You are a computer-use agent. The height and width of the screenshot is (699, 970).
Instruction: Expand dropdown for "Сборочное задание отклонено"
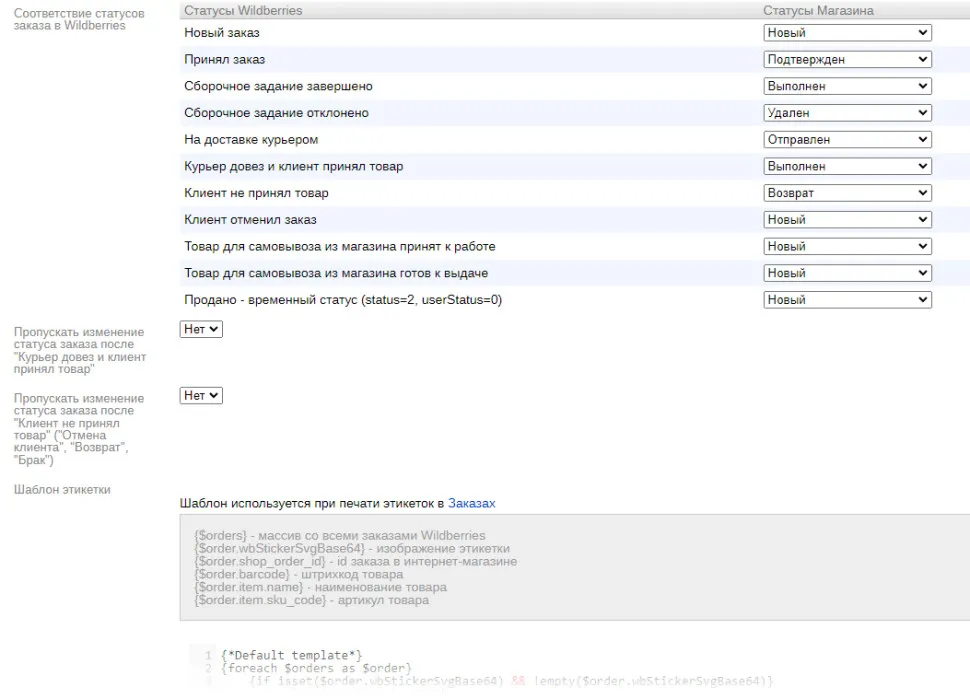847,113
